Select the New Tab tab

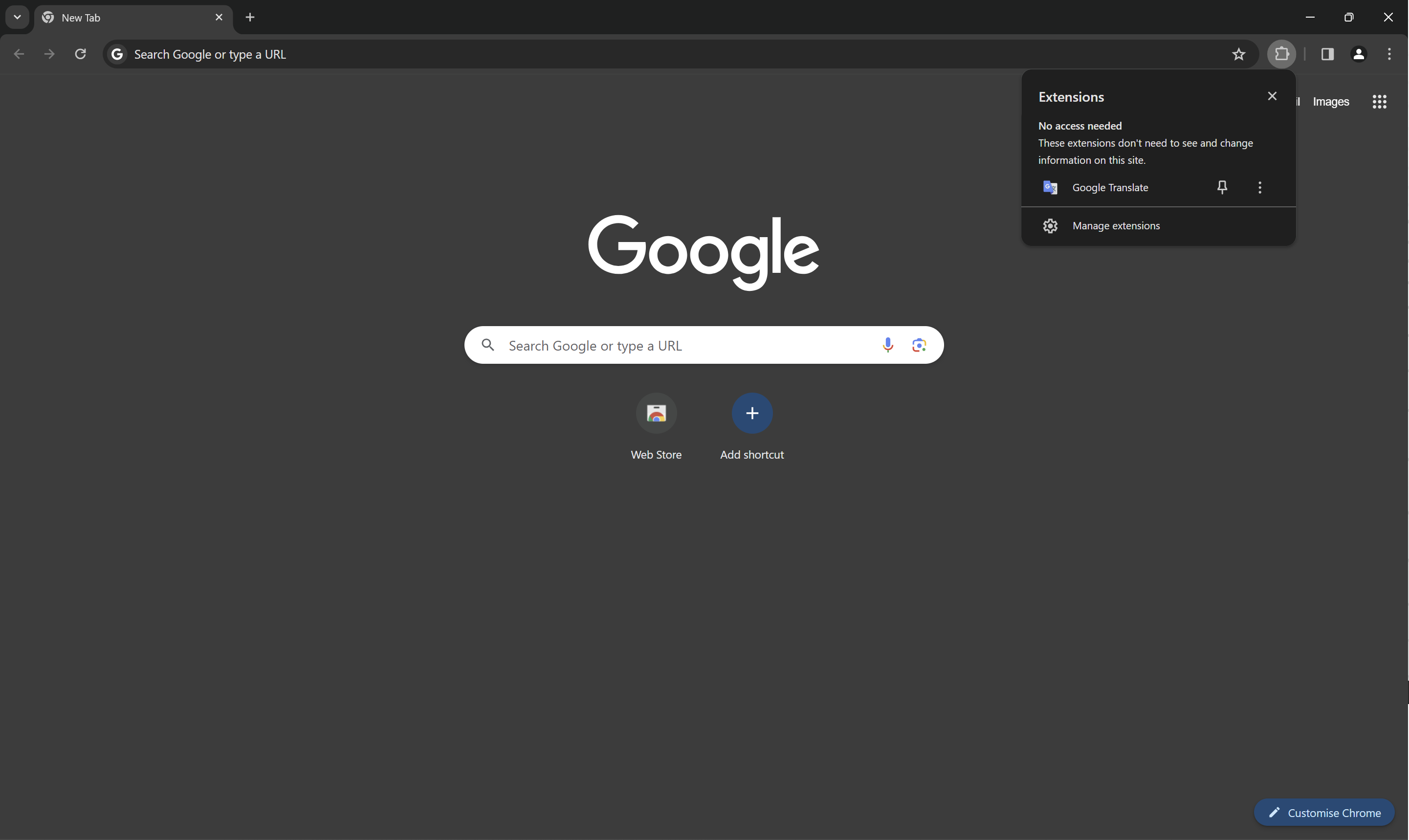click(x=133, y=18)
